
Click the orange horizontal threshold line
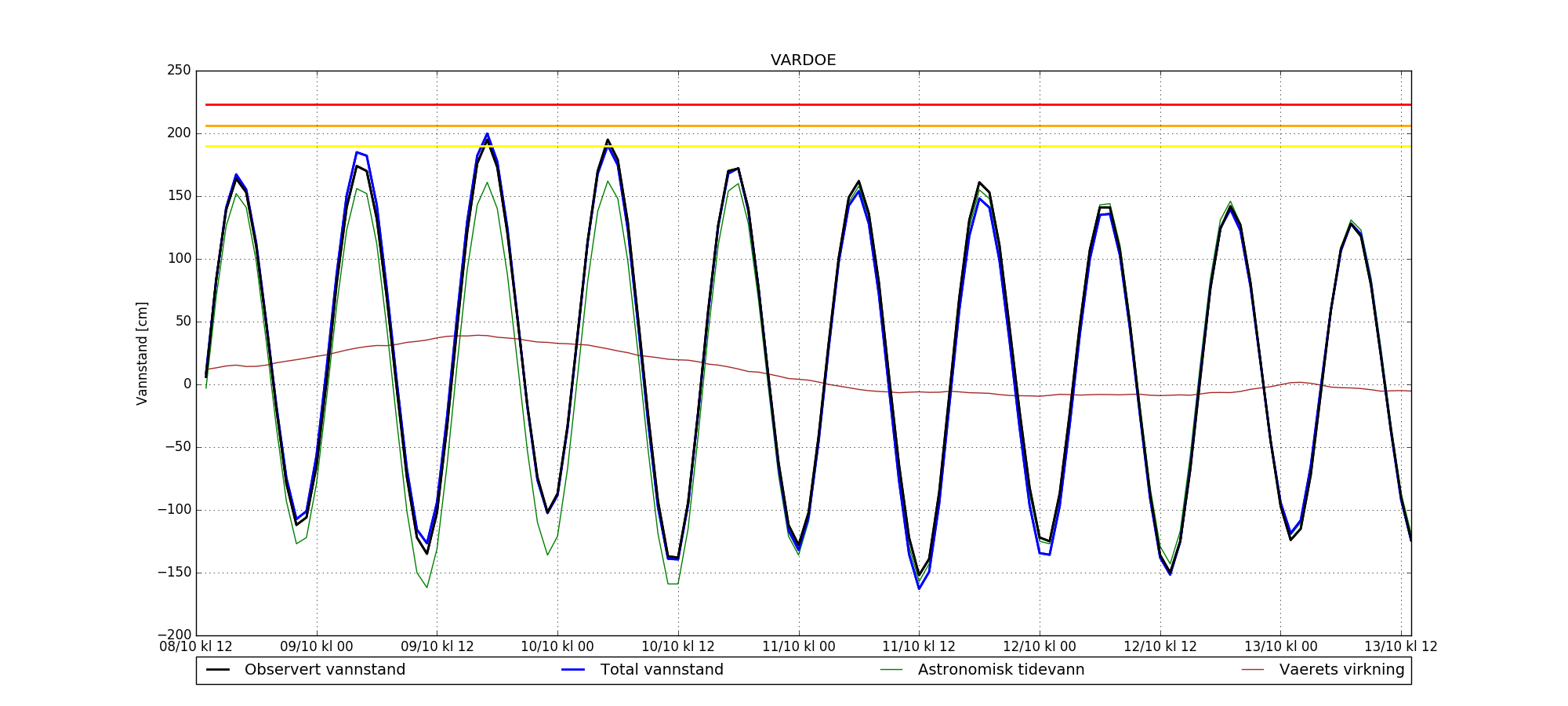click(784, 126)
